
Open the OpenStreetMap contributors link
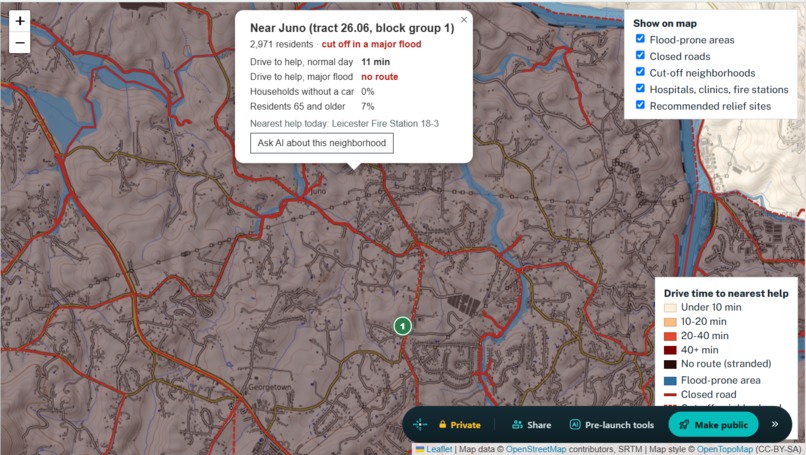tap(536, 449)
